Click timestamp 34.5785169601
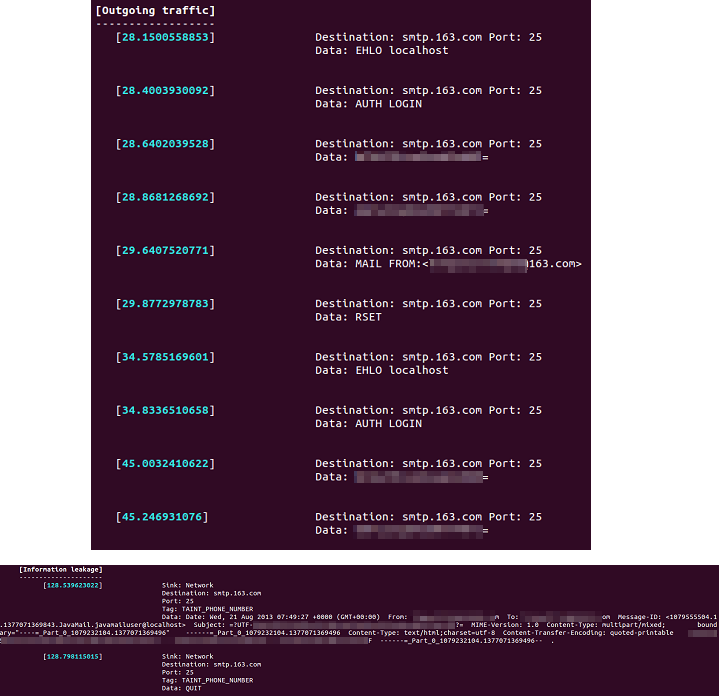 165,357
